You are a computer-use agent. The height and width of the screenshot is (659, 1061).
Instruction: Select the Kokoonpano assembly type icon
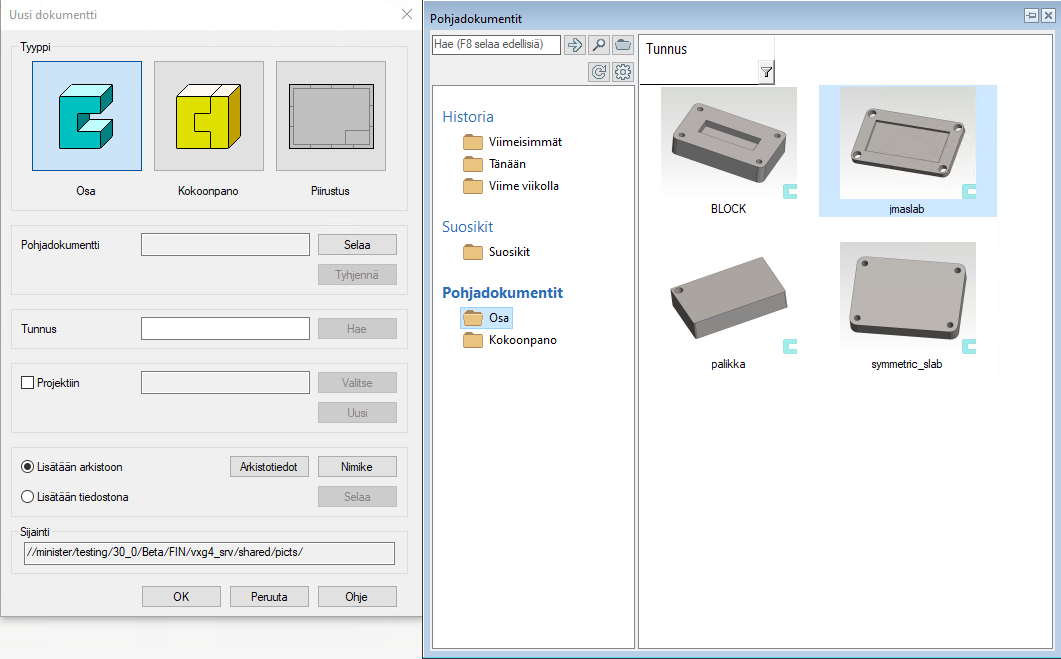pos(208,116)
